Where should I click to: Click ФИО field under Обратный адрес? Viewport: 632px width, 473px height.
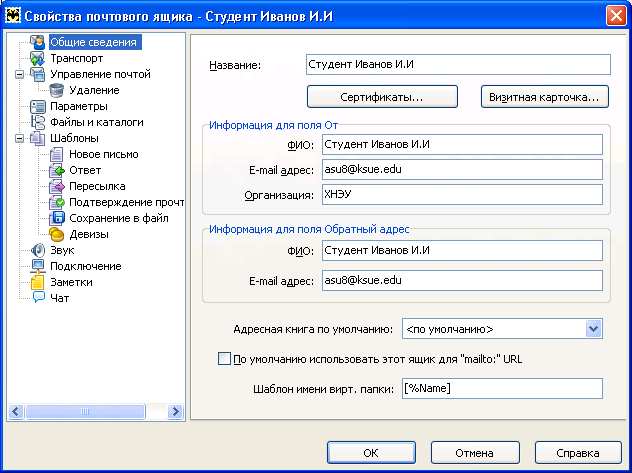tap(462, 251)
